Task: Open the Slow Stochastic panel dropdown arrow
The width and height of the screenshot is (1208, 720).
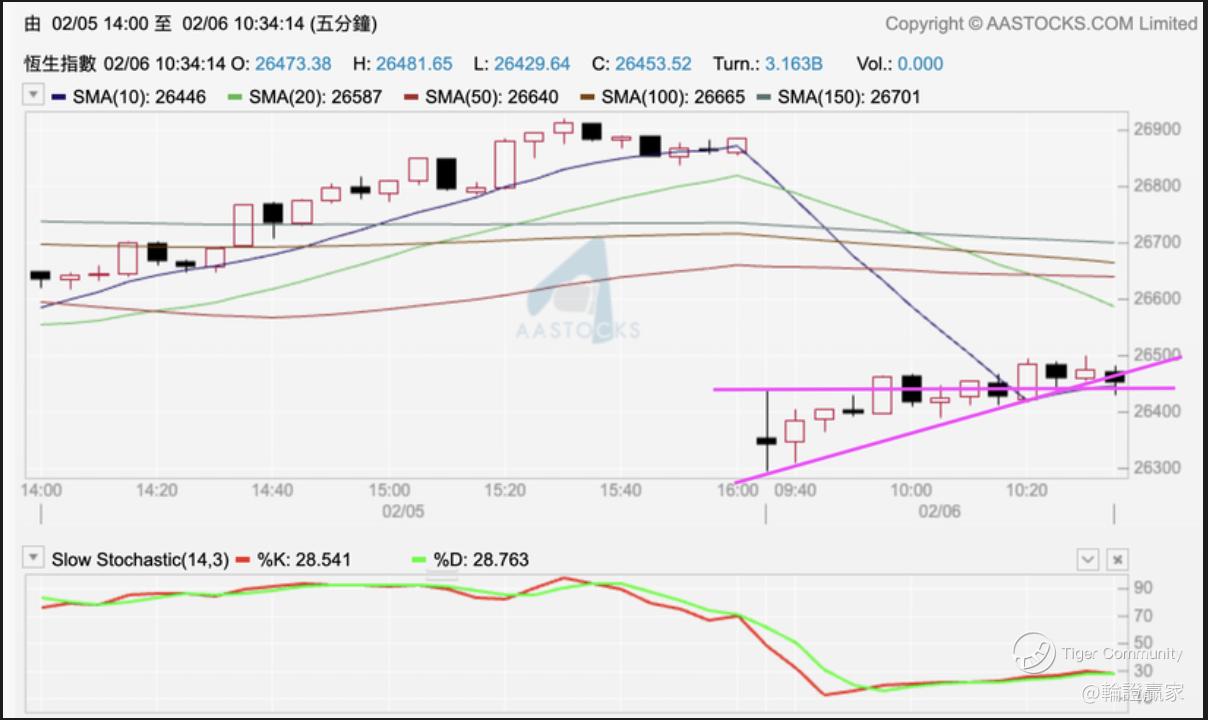Action: pos(33,559)
